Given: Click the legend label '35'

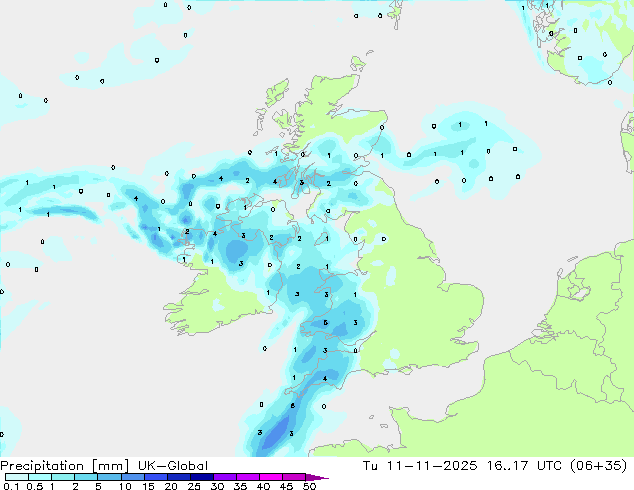Looking at the screenshot, I should 240,486.
